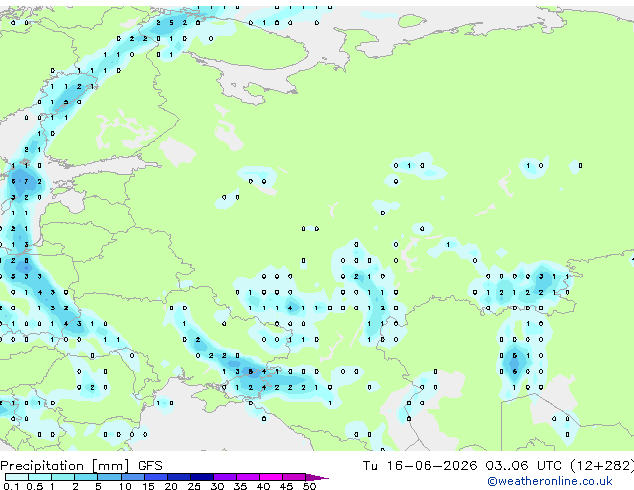Click the '0.5' legend scale label
This screenshot has height=490, width=634.
point(35,486)
